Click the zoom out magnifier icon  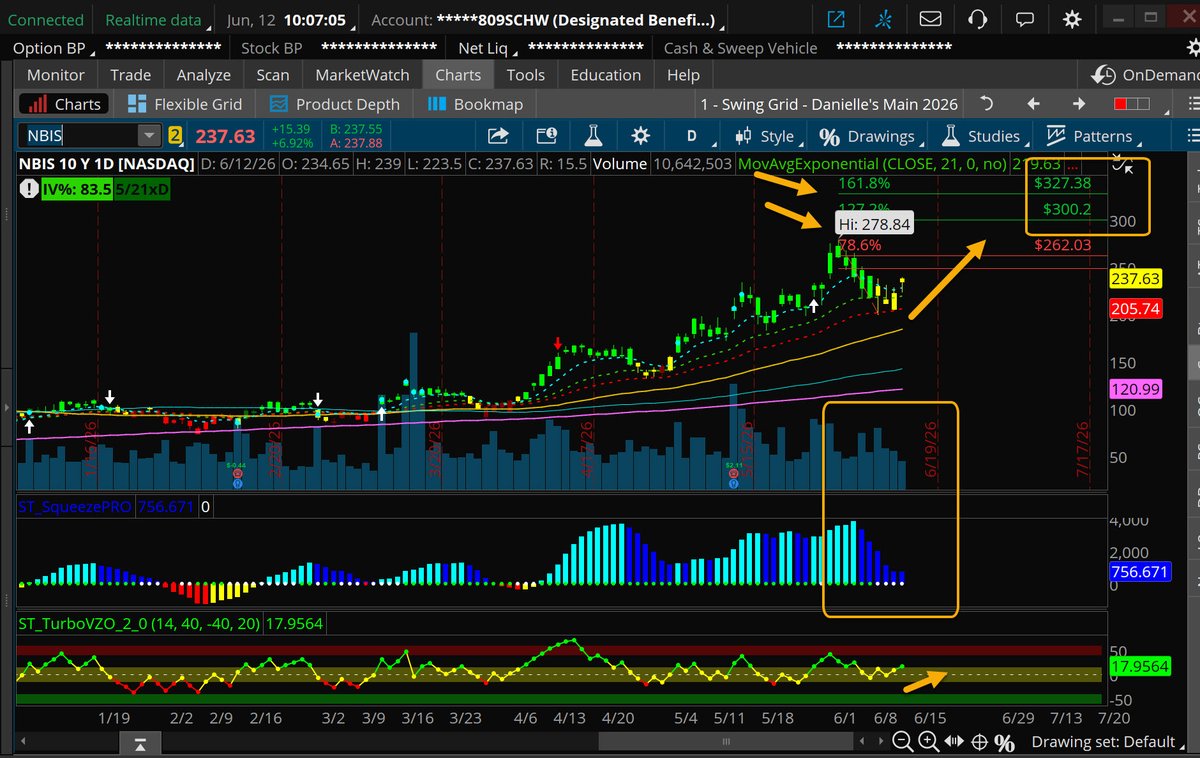click(902, 741)
